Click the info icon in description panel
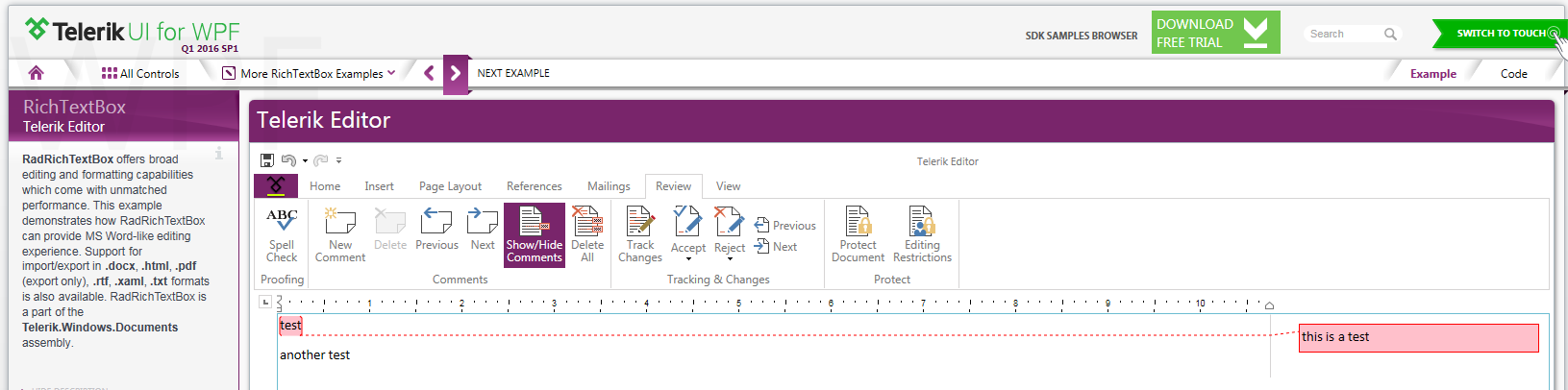 (219, 153)
